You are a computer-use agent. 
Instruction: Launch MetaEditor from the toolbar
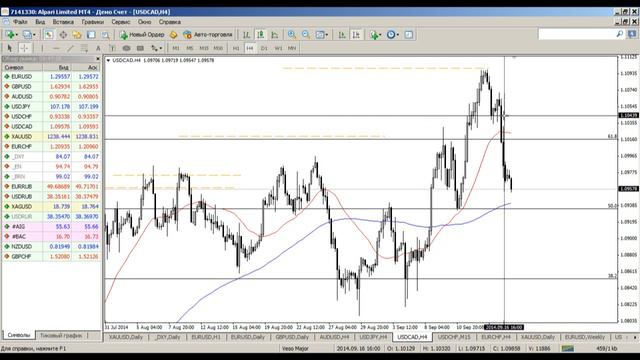173,35
